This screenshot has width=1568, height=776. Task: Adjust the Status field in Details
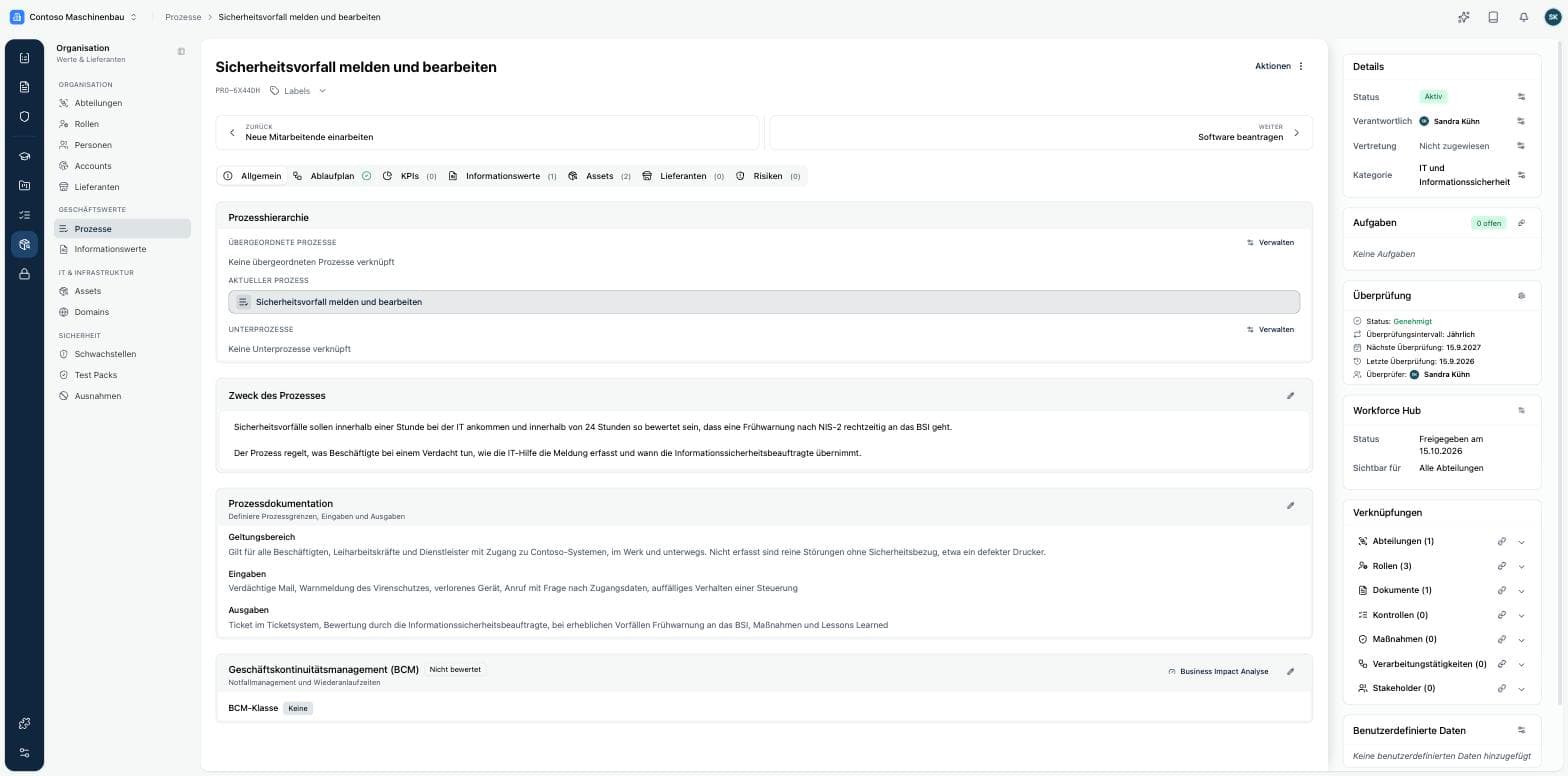point(1521,97)
